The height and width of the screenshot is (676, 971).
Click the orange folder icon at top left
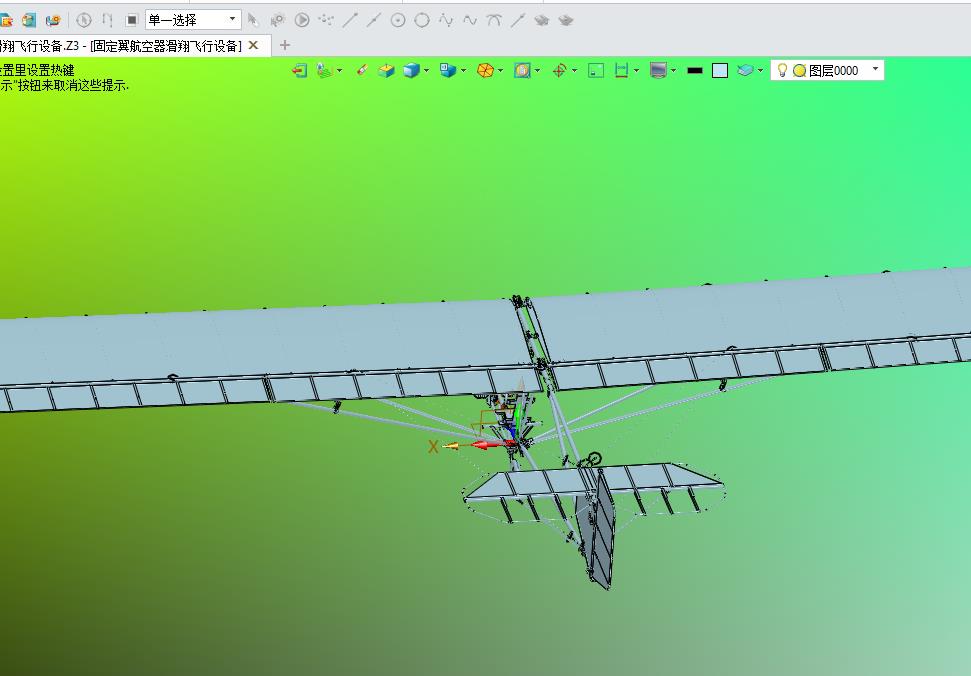click(x=6, y=20)
